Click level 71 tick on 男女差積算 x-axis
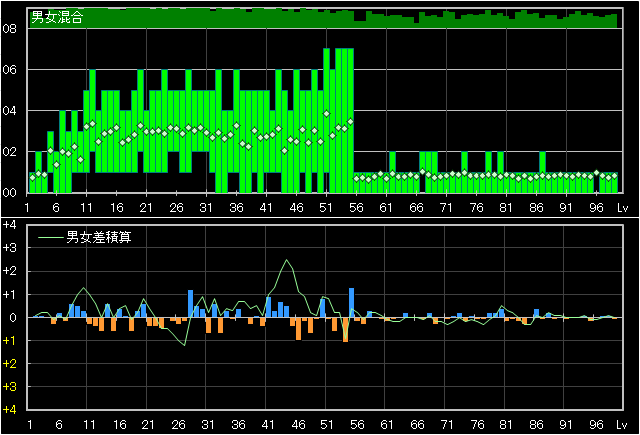This screenshot has height=435, width=640. pos(447,425)
